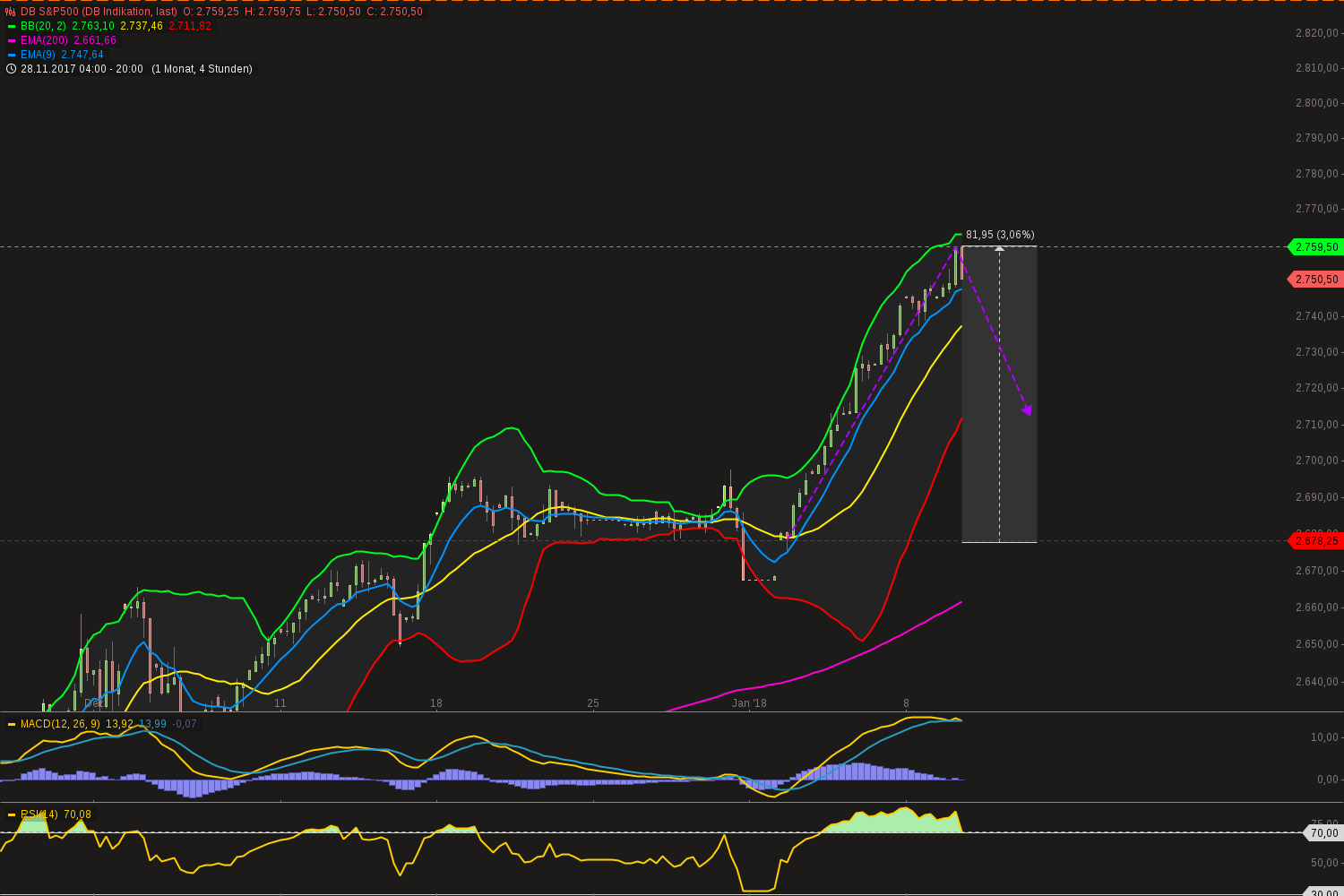Screen dimensions: 1344x896
Task: Click the red 2.678,25 price tag
Action: click(x=1314, y=540)
